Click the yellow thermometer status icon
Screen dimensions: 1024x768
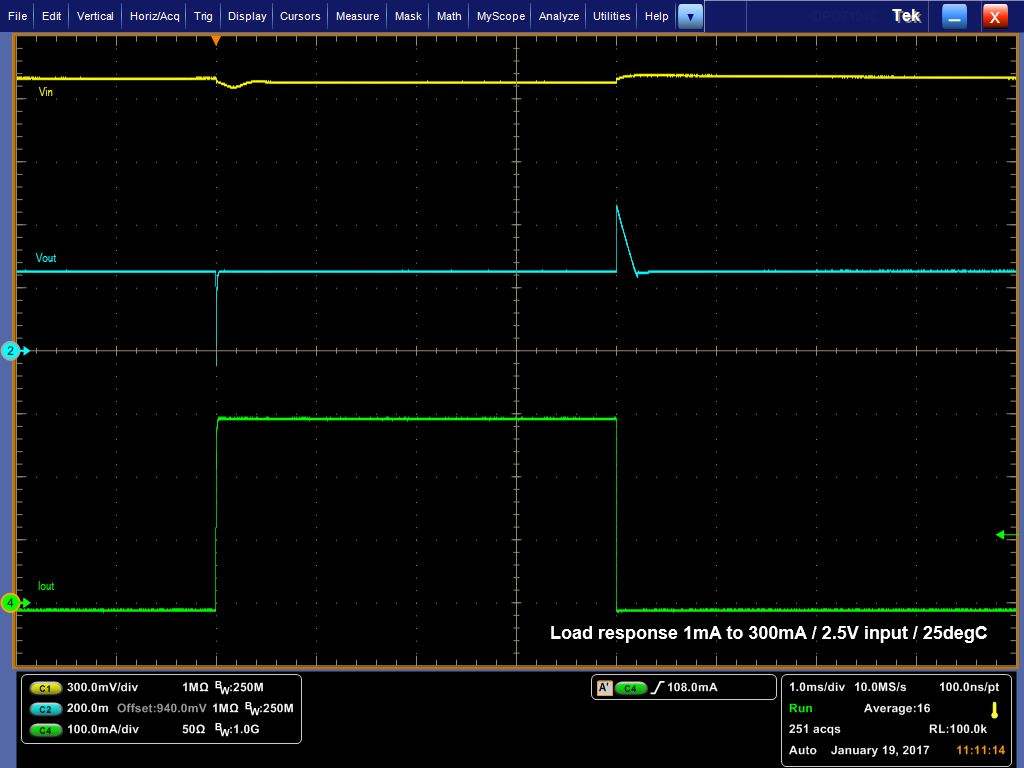994,710
